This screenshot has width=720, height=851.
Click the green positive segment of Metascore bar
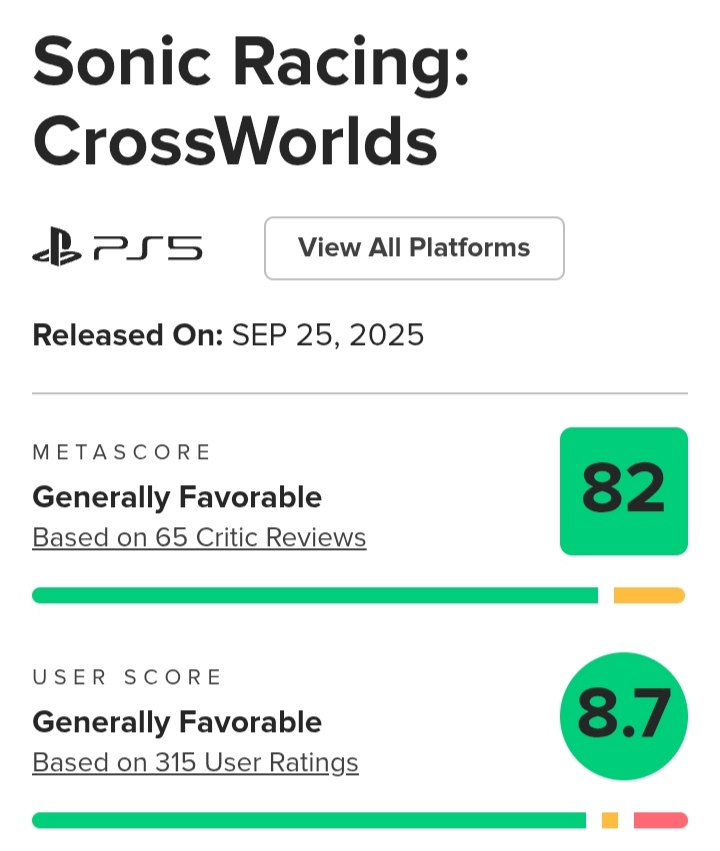[314, 596]
